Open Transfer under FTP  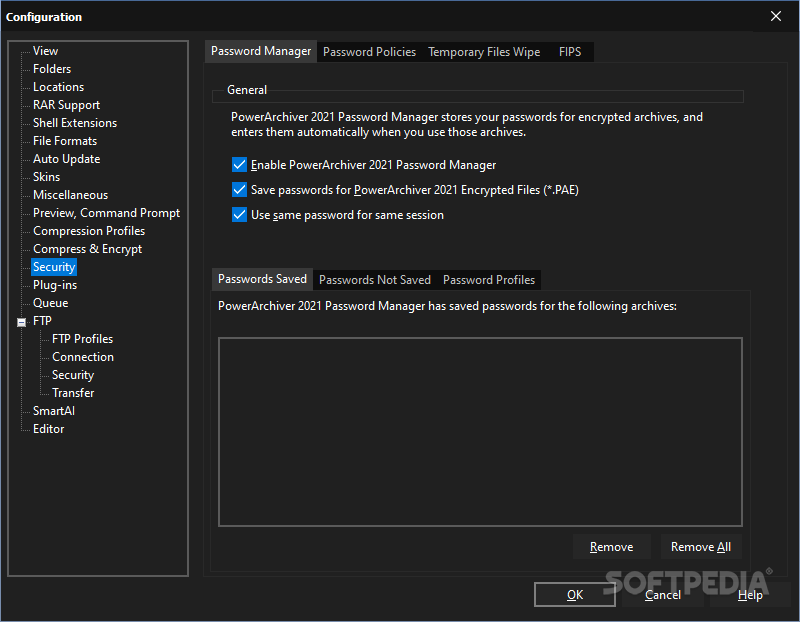tap(73, 393)
